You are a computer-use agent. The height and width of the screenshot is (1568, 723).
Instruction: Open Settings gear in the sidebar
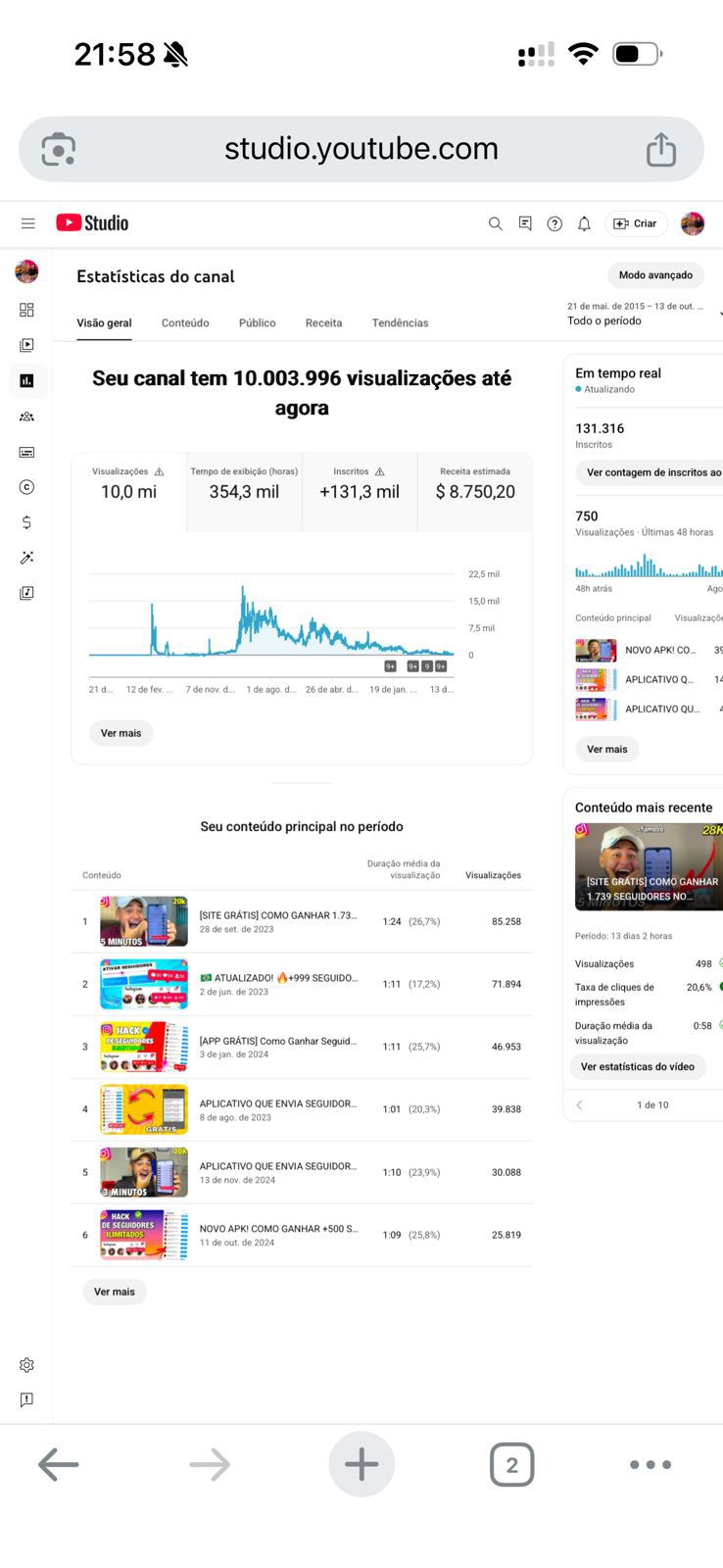(26, 1365)
